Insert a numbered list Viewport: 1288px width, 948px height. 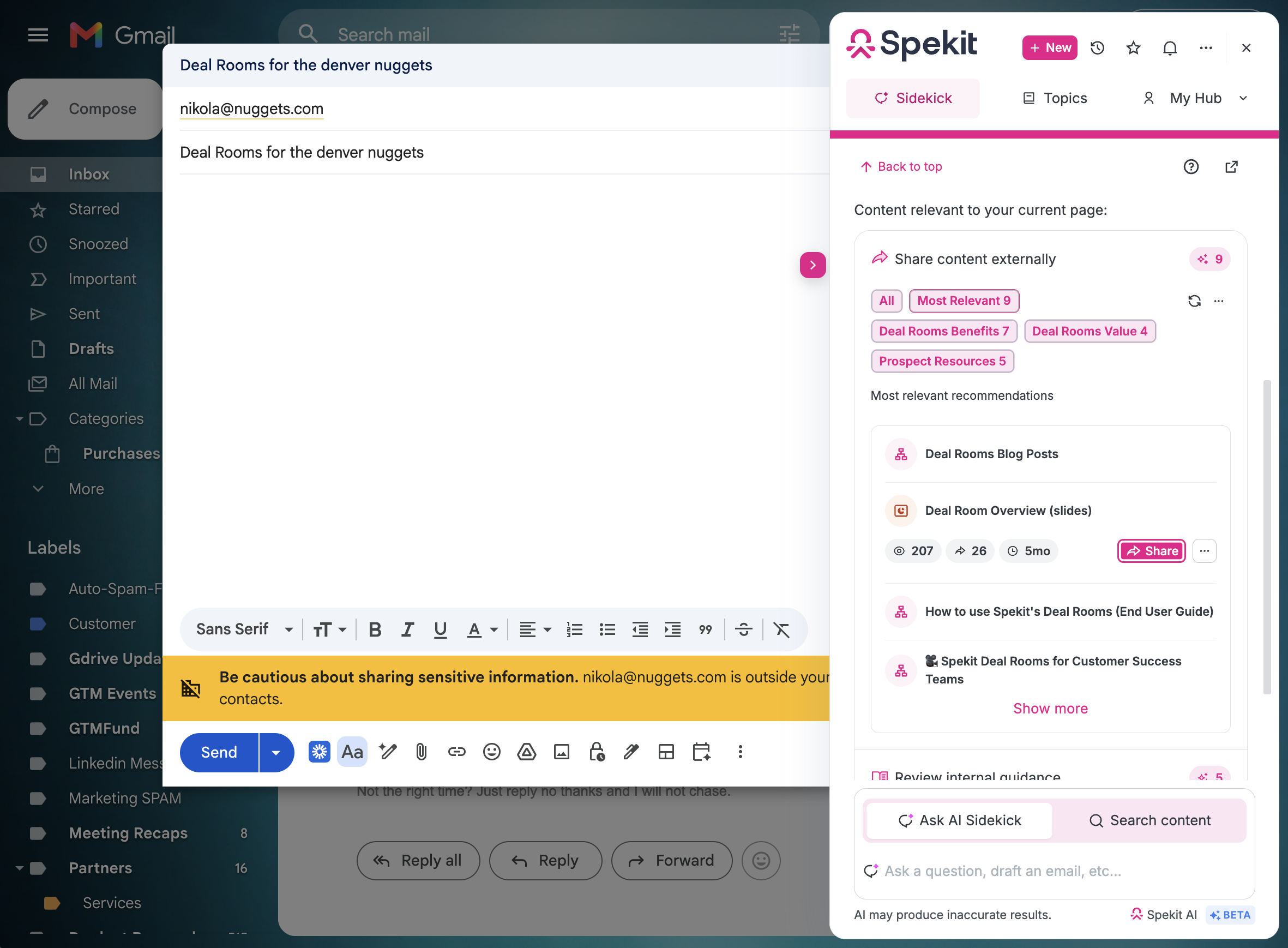[x=574, y=629]
